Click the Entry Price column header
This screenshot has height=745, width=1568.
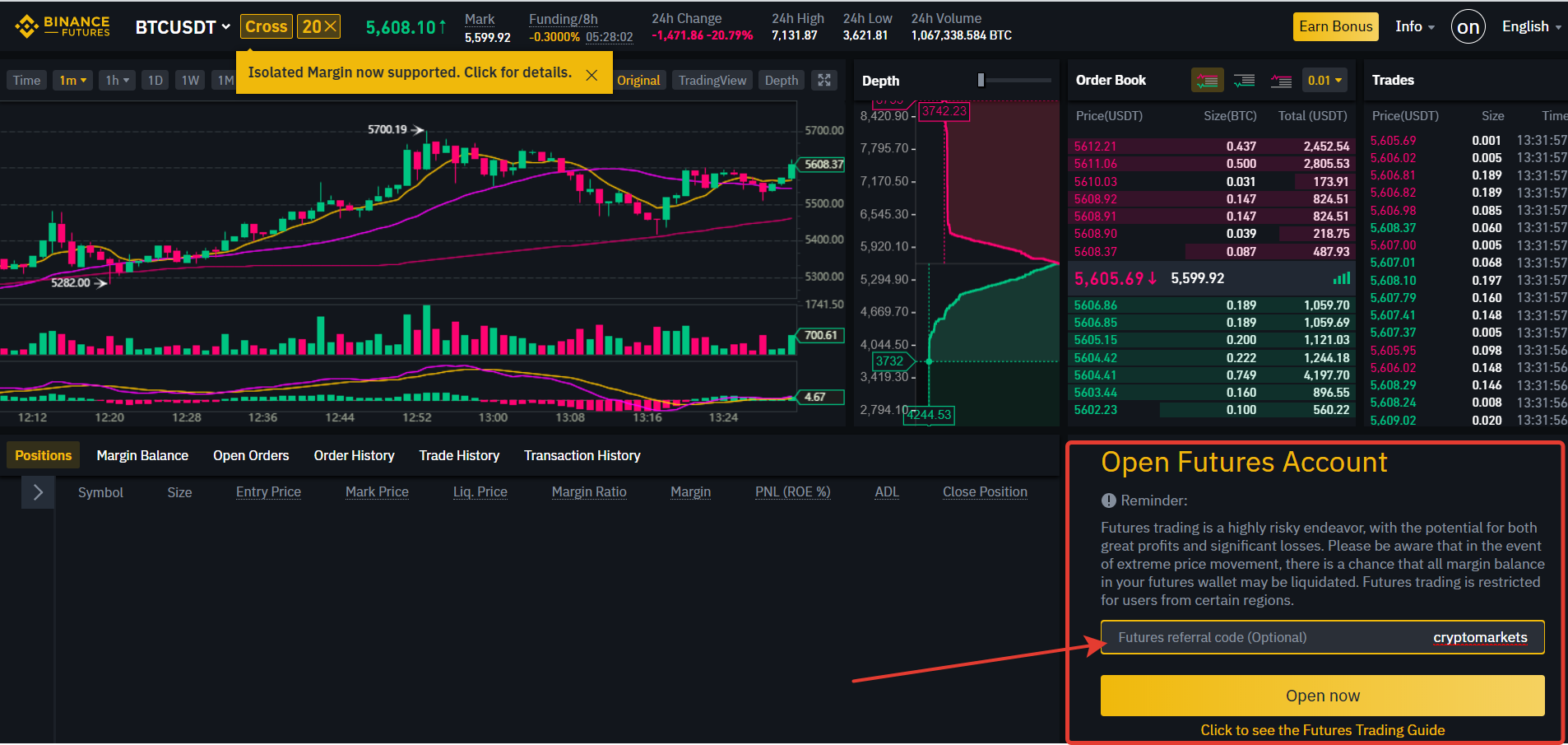pos(268,492)
